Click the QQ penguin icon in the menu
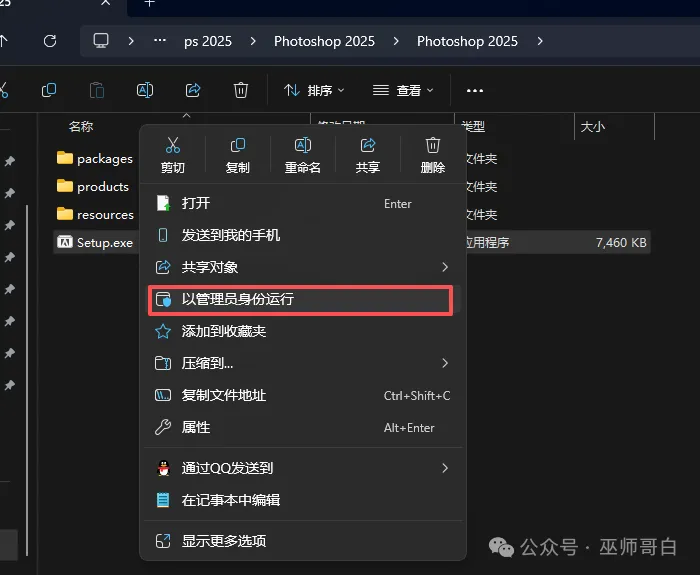The image size is (700, 575). (x=163, y=468)
